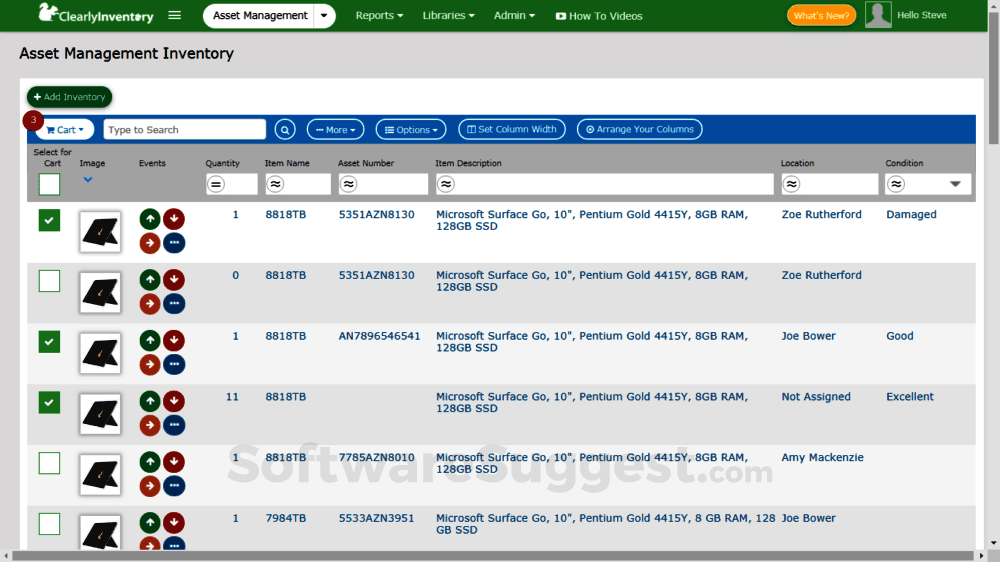The image size is (1000, 562).
Task: Uncheck the cart checkbox for the Damaged row
Action: (49, 220)
